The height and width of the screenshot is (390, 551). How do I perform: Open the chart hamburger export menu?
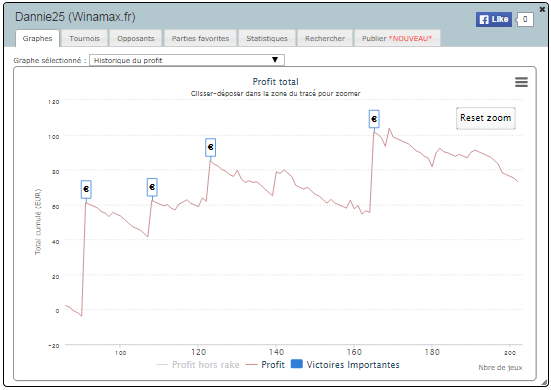521,82
